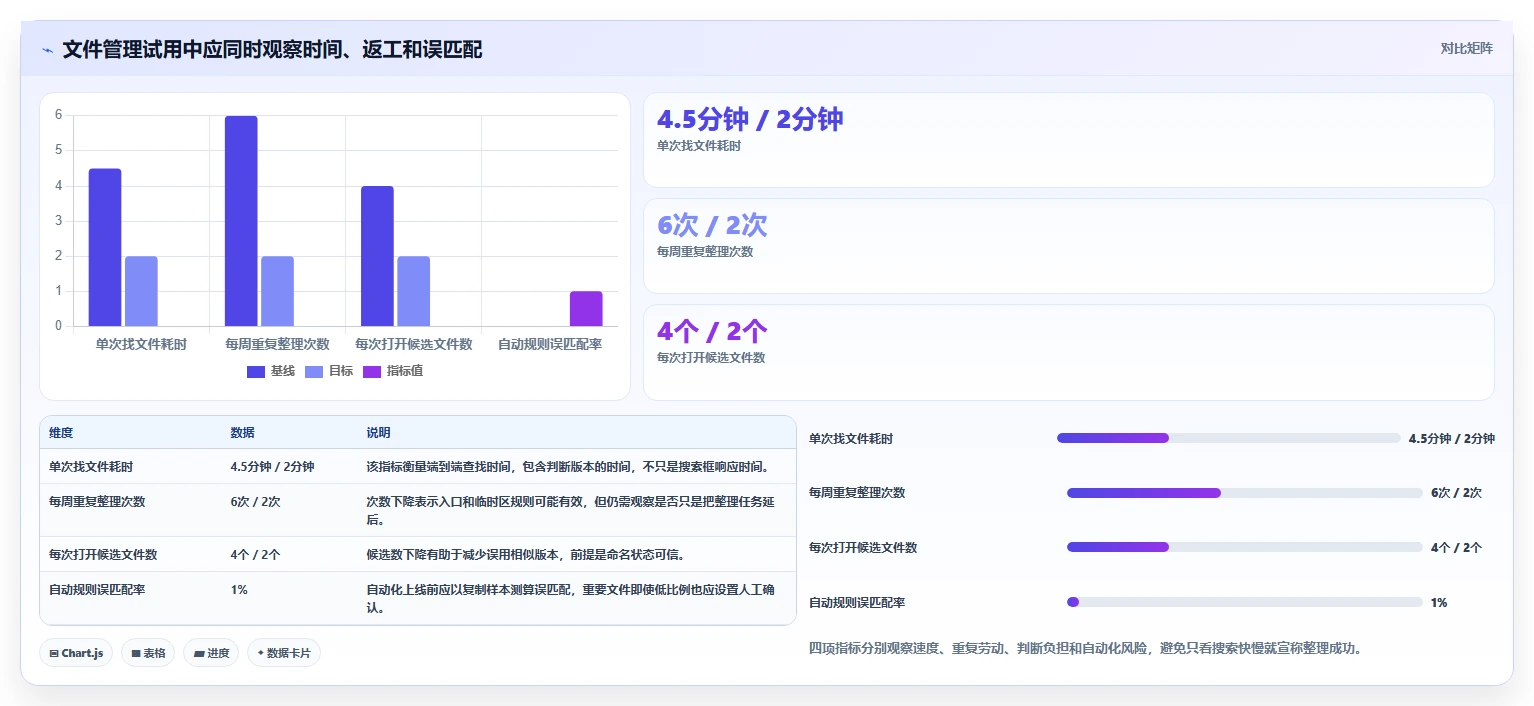Viewport: 1534px width, 706px height.
Task: Click table value 4个 / 2个
Action: point(255,554)
